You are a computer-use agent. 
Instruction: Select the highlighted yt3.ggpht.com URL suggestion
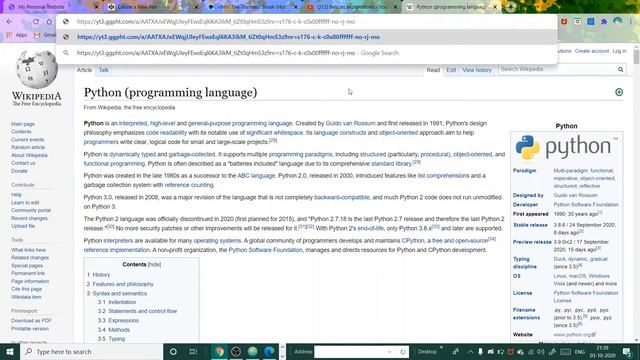tap(307, 37)
